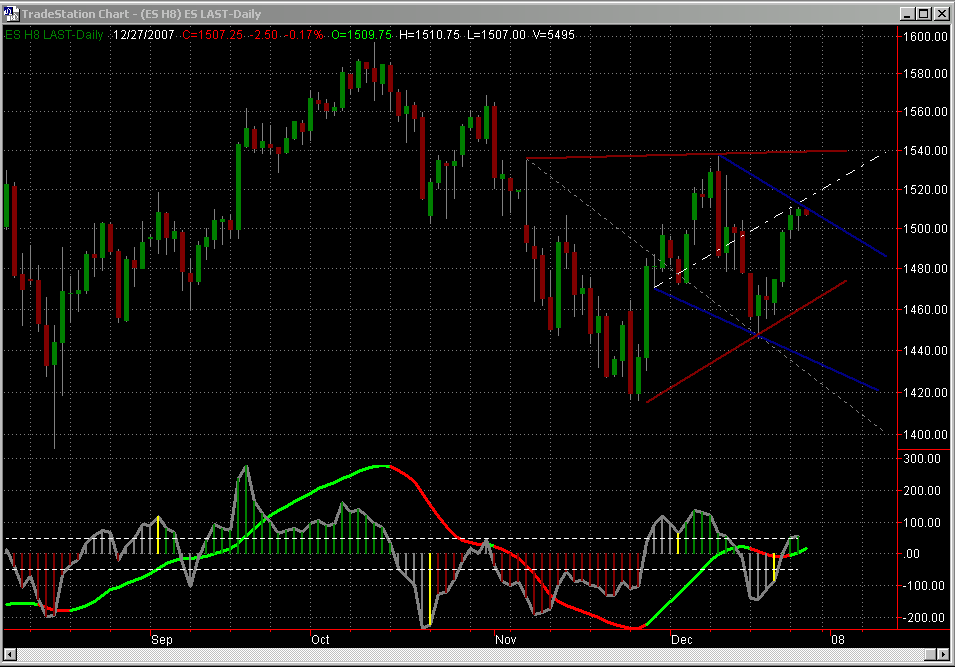This screenshot has width=955, height=667.
Task: Click the Dec label on time axis
Action: coord(682,640)
